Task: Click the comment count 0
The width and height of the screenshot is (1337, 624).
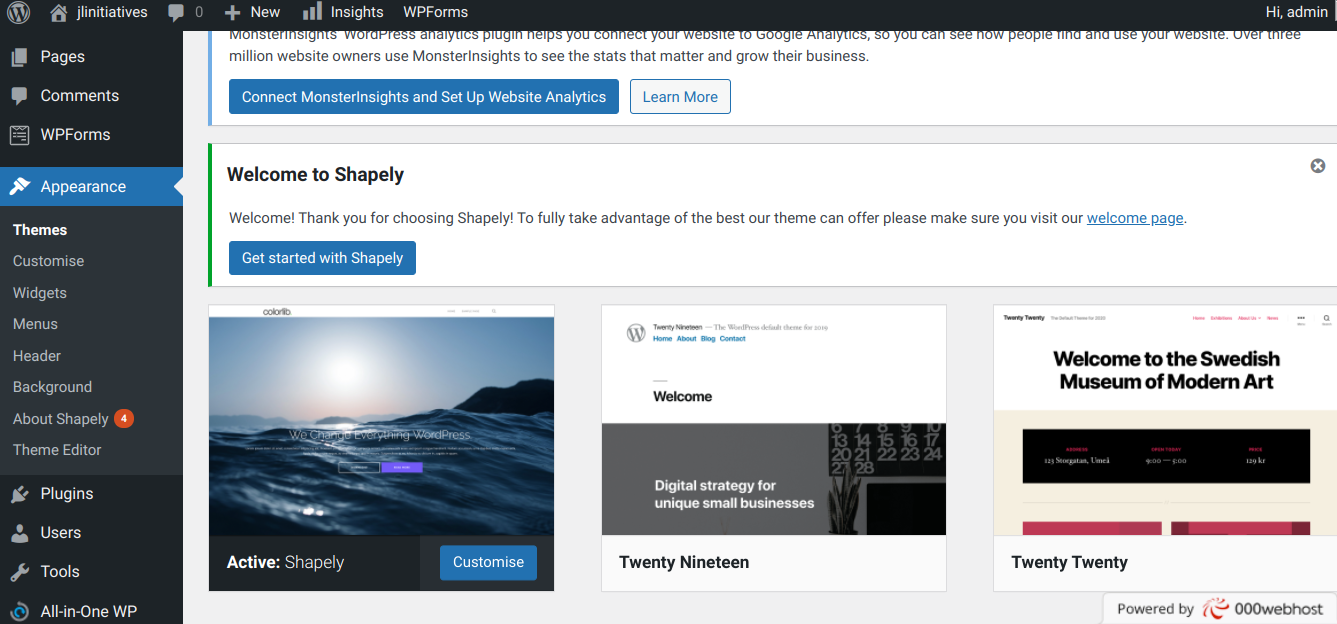Action: [199, 12]
